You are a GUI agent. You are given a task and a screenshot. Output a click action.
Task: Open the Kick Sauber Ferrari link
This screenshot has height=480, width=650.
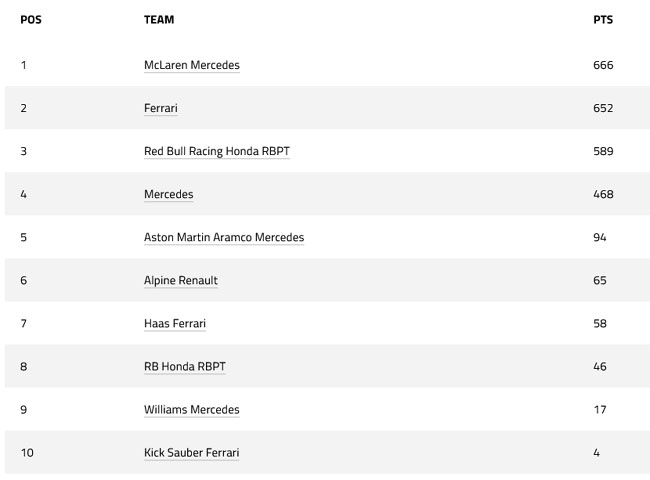[192, 453]
